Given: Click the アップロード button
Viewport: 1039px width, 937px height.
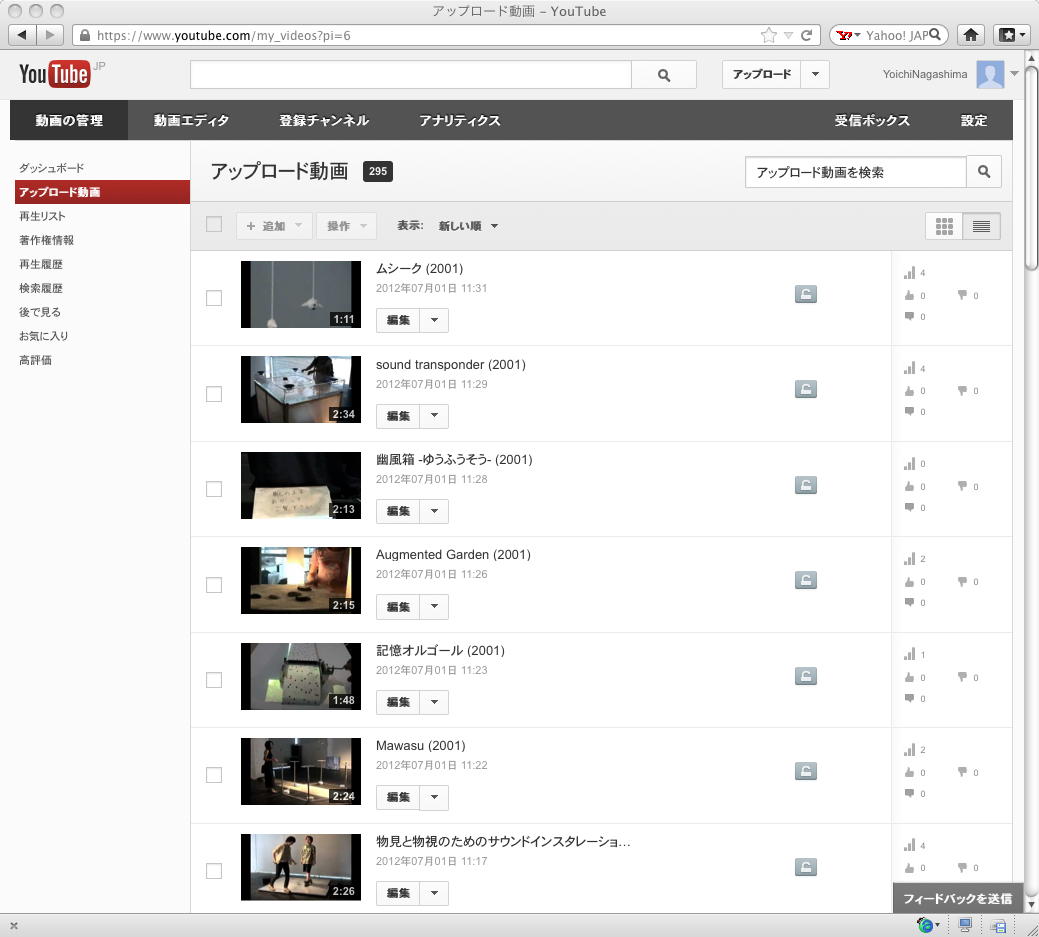Looking at the screenshot, I should 761,74.
